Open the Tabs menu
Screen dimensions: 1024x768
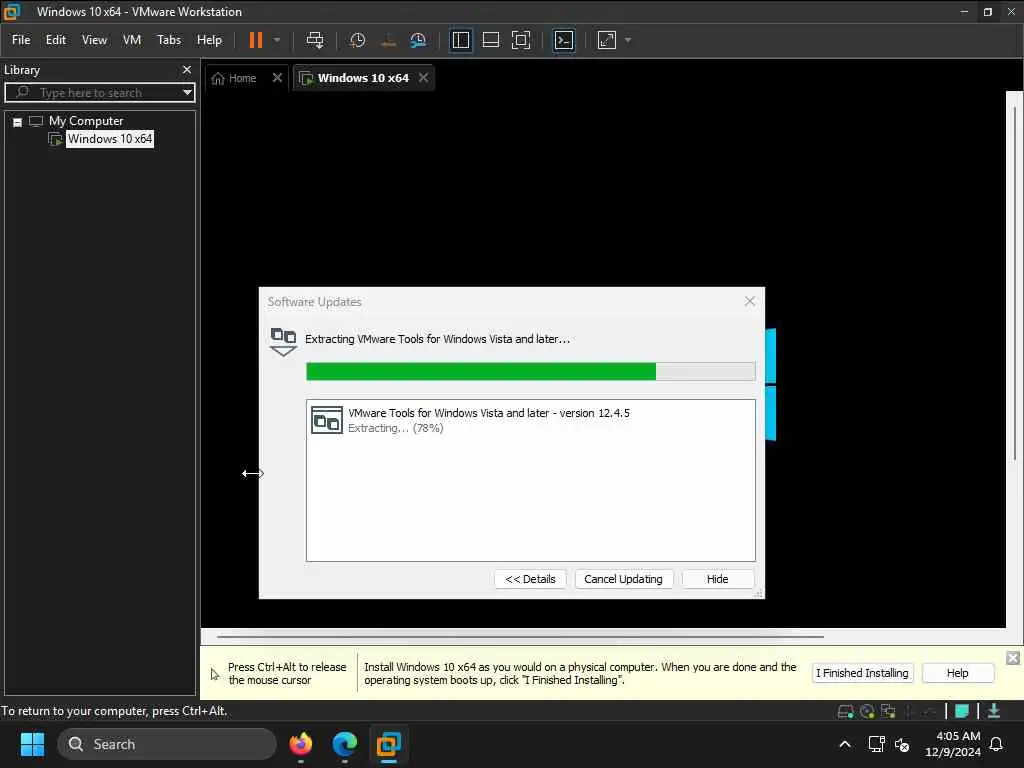(168, 40)
